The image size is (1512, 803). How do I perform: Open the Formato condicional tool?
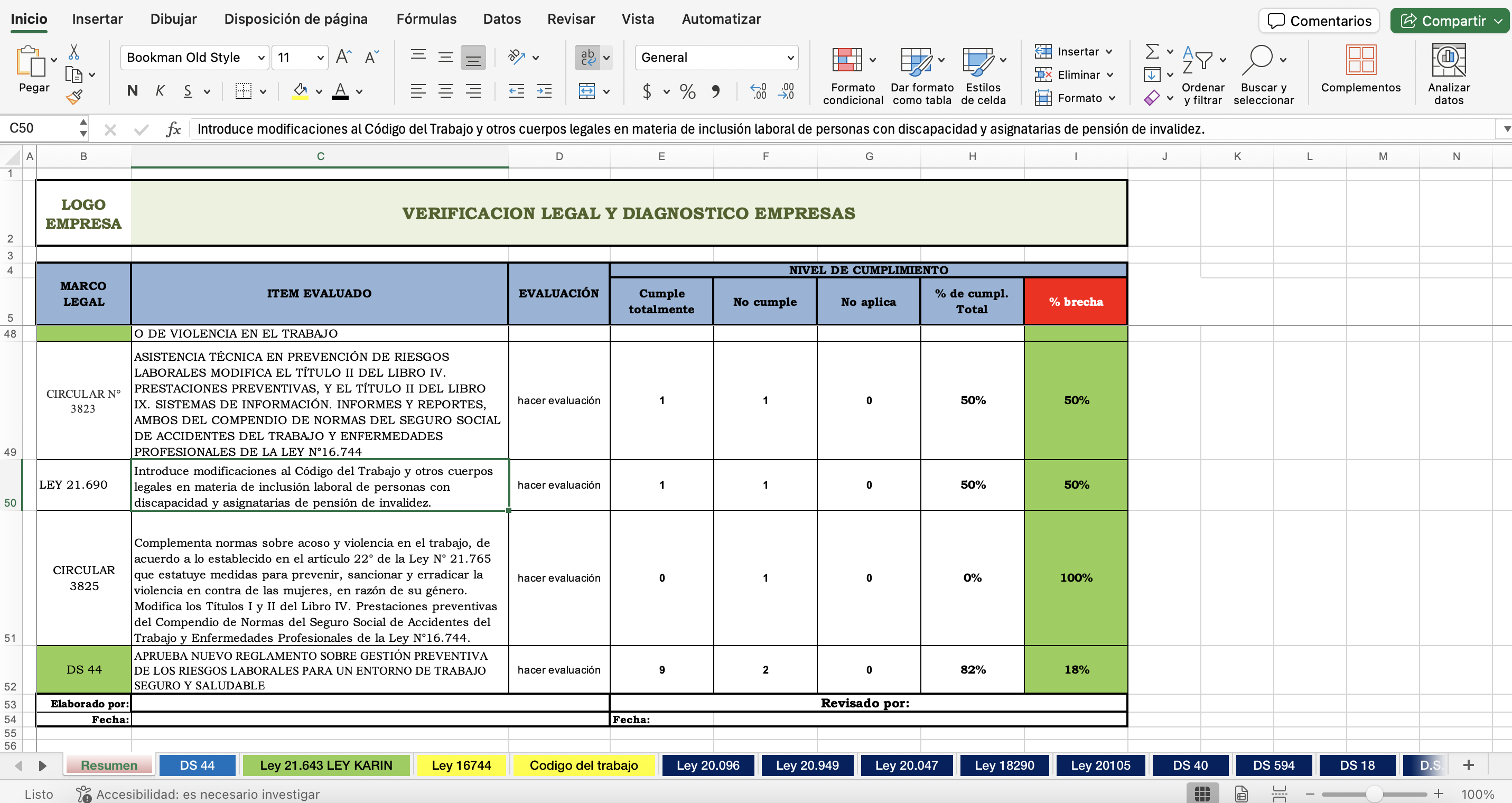[x=851, y=73]
